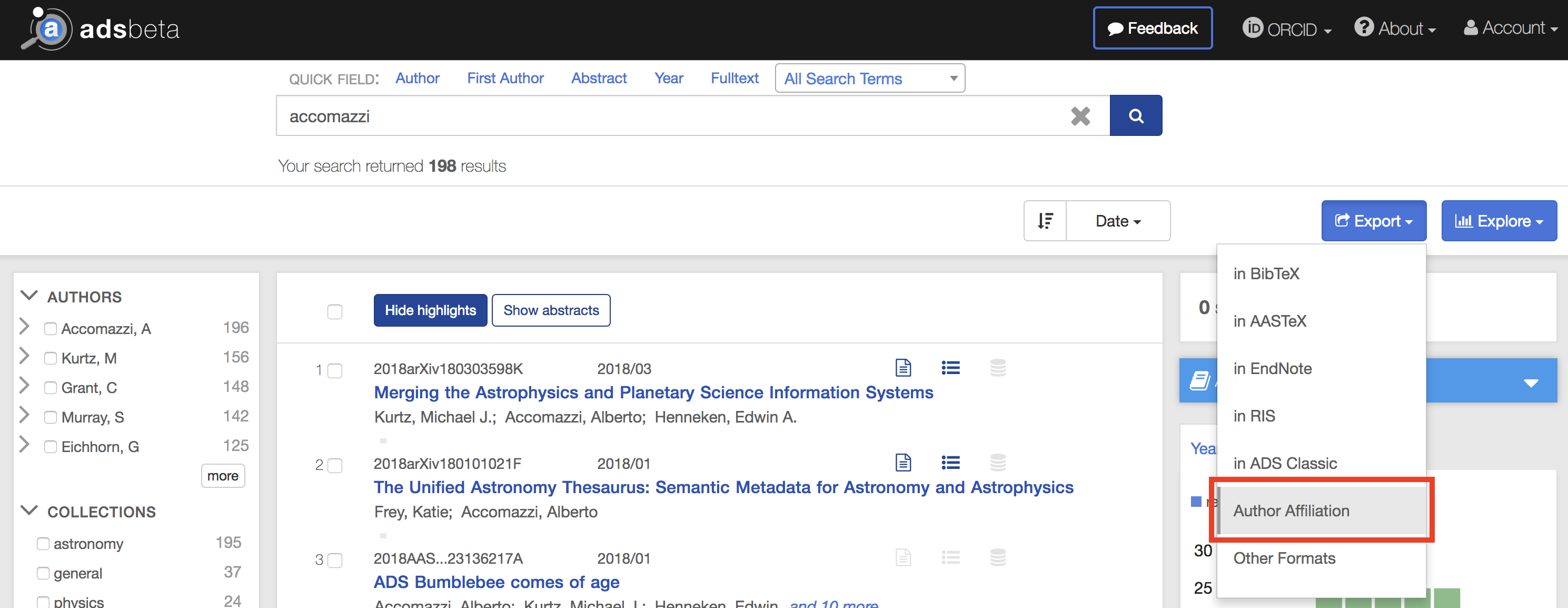Screen dimensions: 1568x608
Task: Open the All Search Terms dropdown
Action: pos(869,78)
